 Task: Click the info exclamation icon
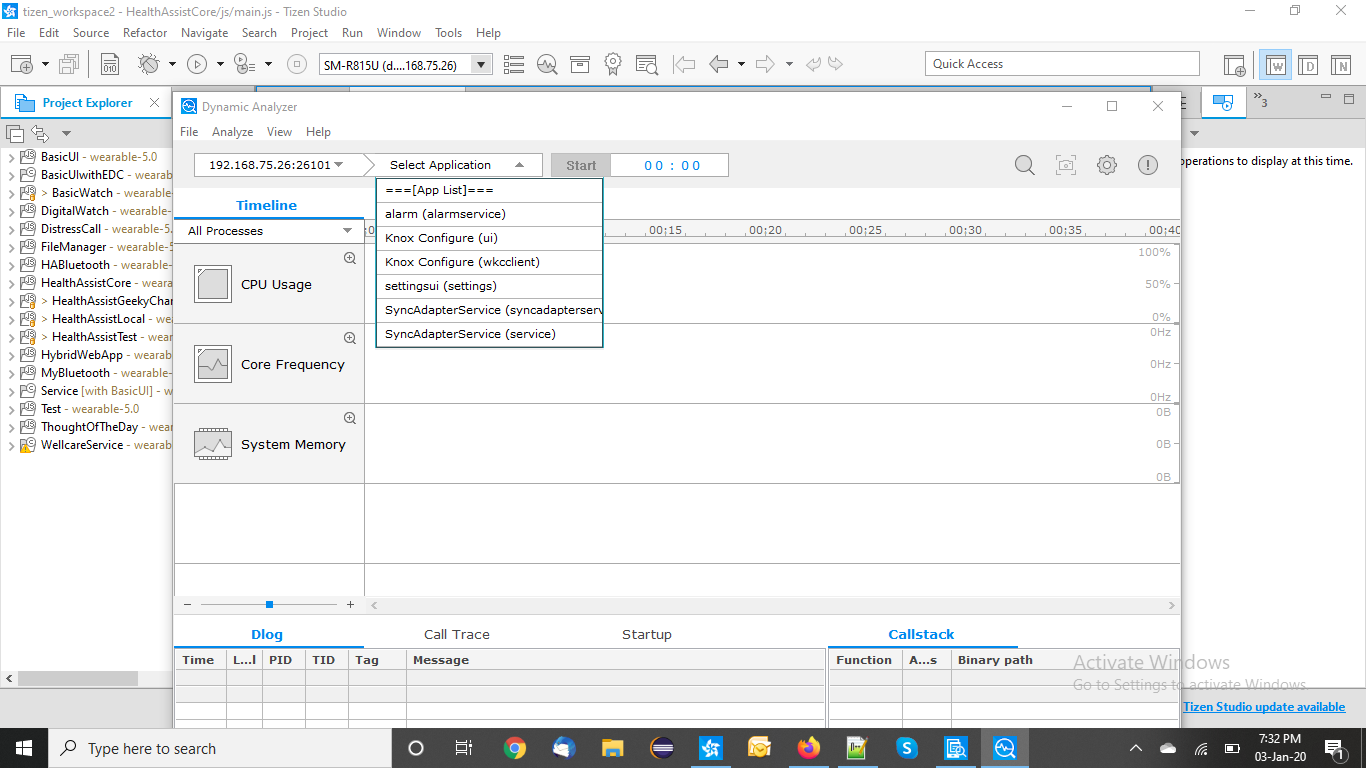[x=1148, y=165]
